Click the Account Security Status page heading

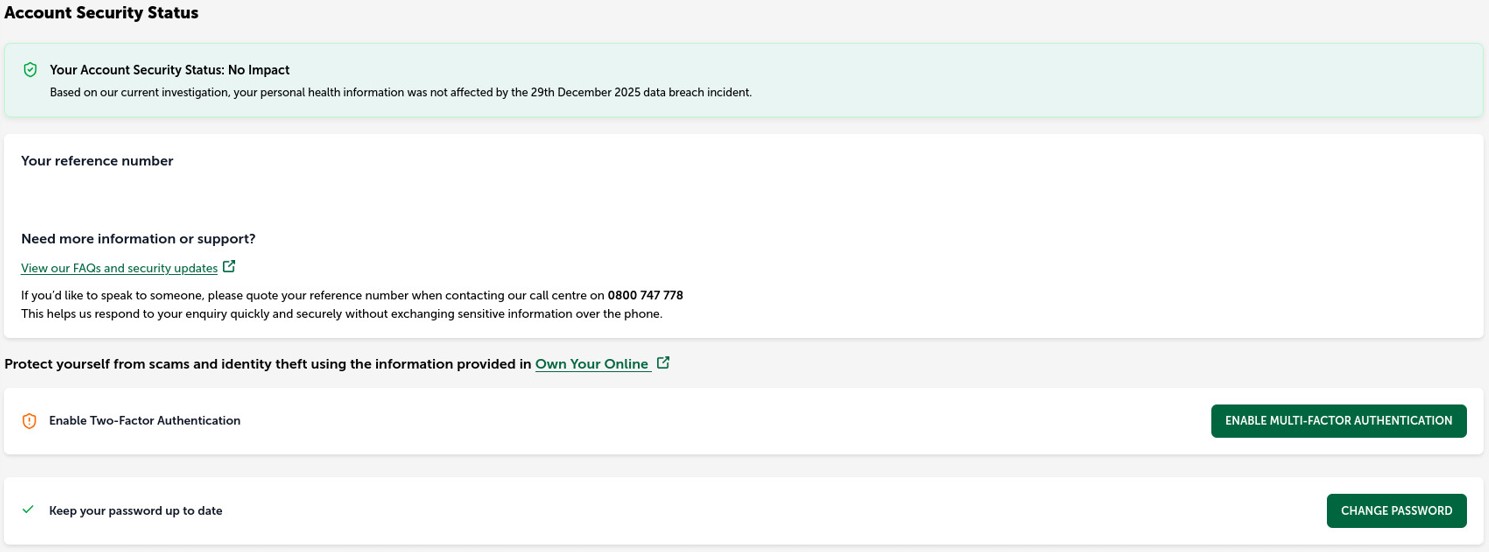click(101, 13)
